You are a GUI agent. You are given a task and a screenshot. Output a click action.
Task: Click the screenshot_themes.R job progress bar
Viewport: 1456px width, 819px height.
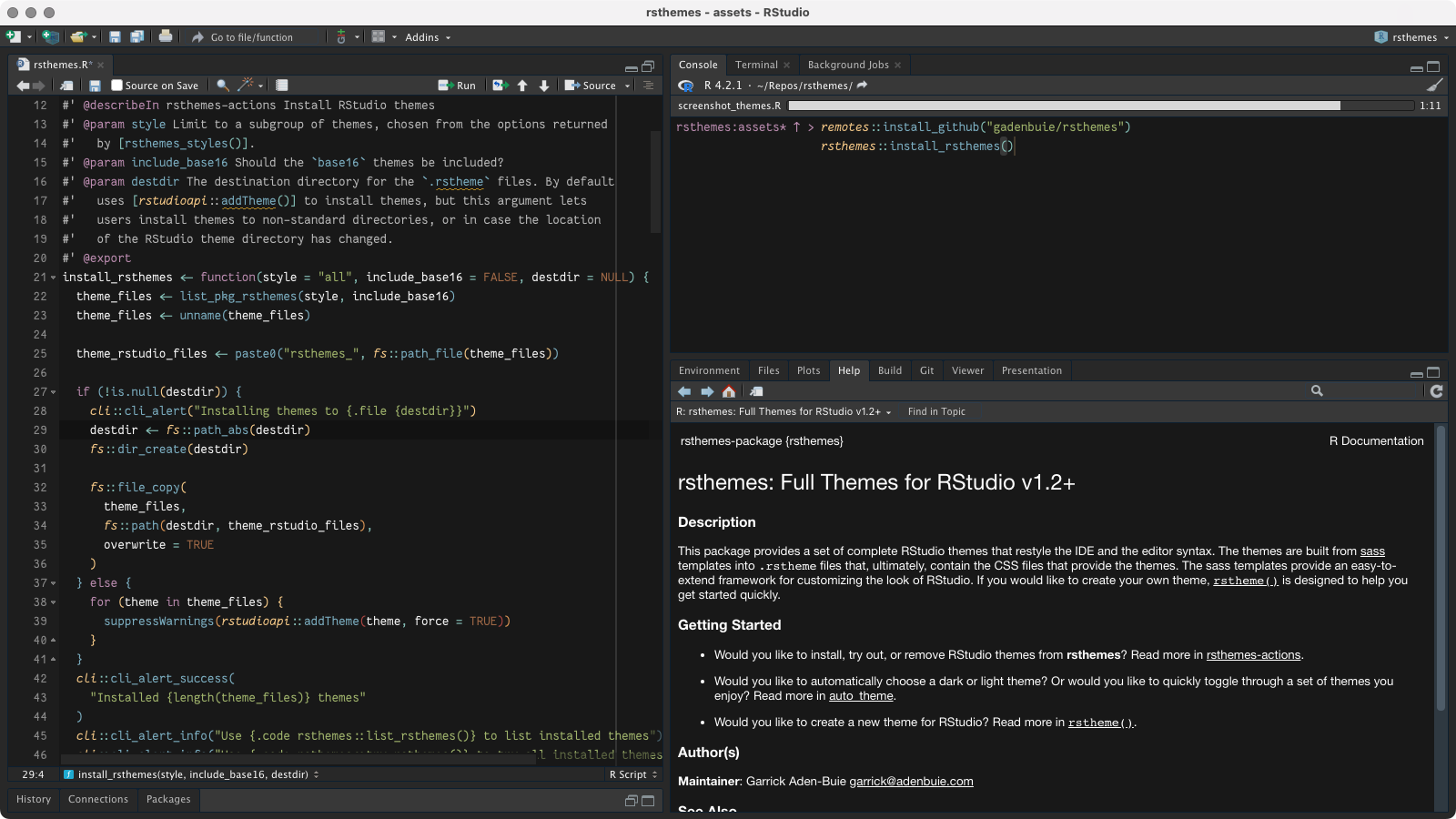click(x=1102, y=106)
